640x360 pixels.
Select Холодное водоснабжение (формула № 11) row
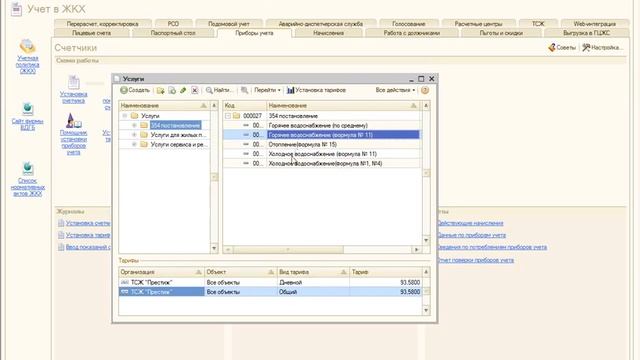point(322,154)
